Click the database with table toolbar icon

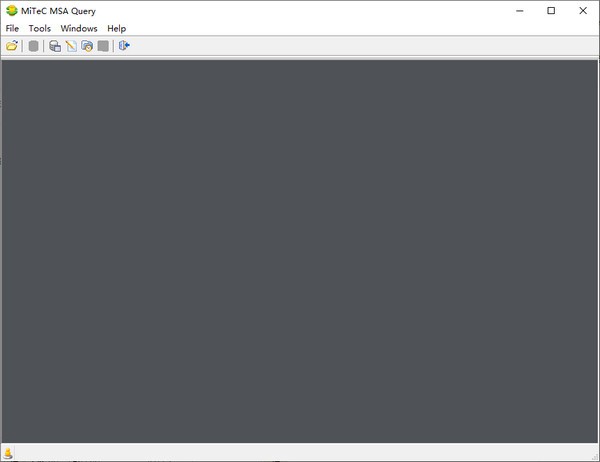coord(55,46)
